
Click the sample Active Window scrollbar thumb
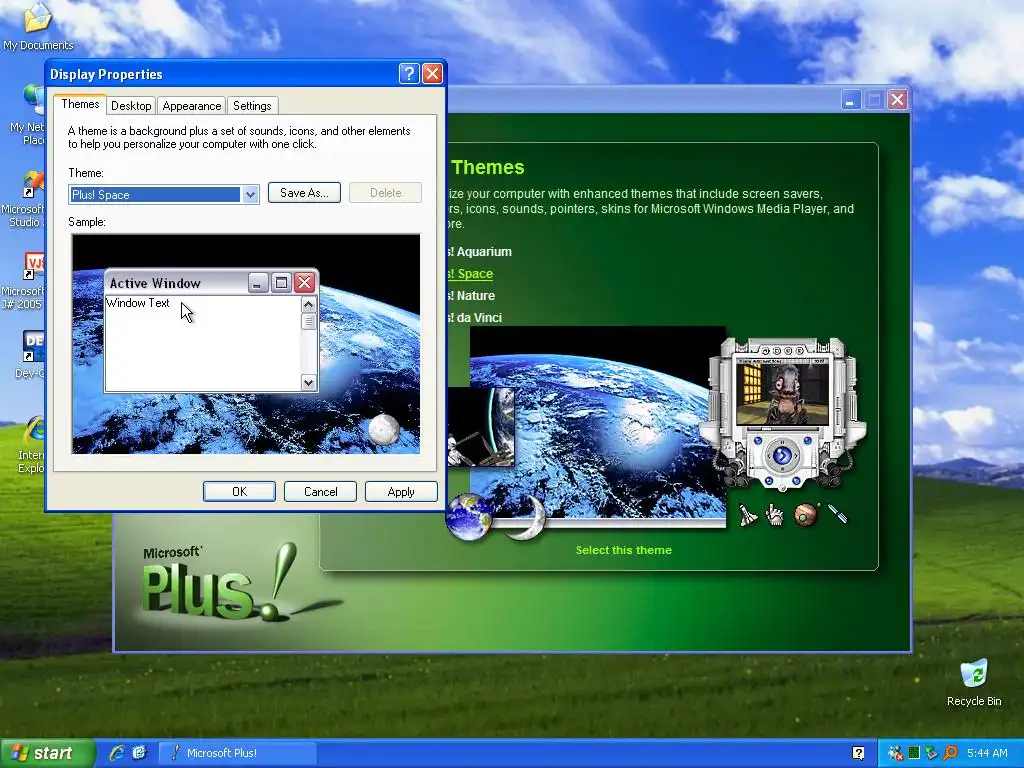308,321
